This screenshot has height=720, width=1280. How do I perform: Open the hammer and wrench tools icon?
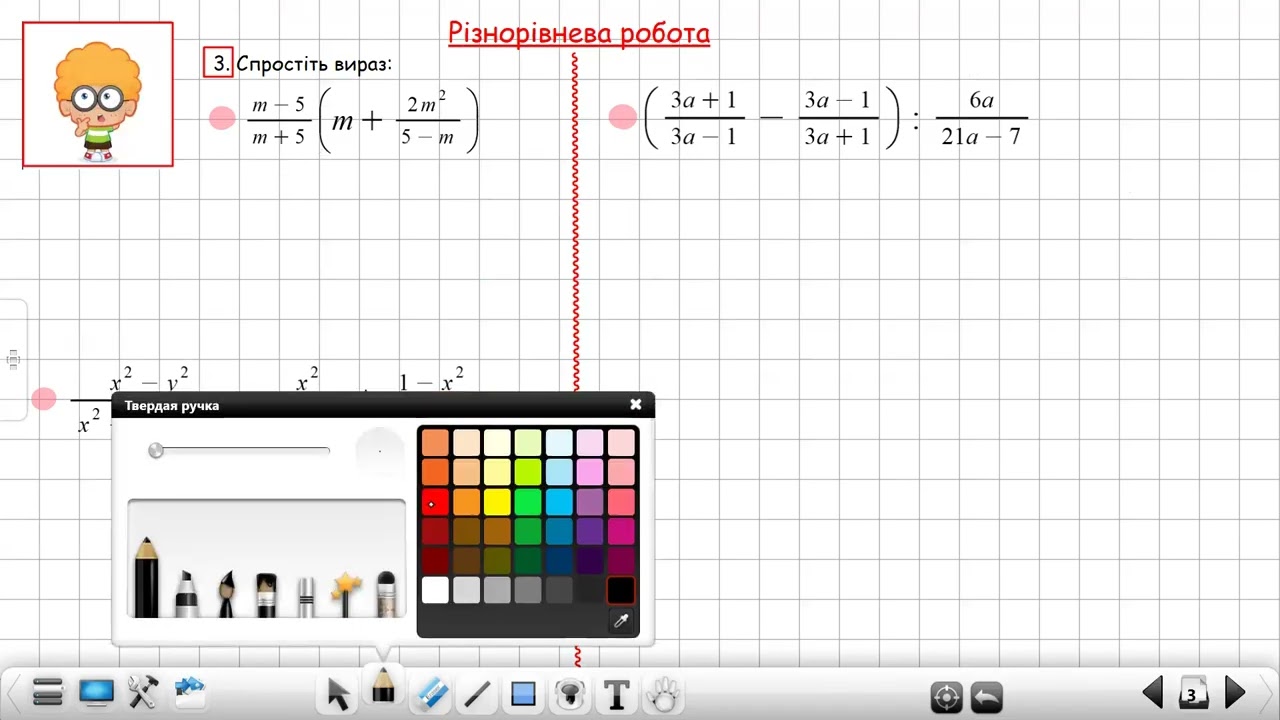(143, 691)
